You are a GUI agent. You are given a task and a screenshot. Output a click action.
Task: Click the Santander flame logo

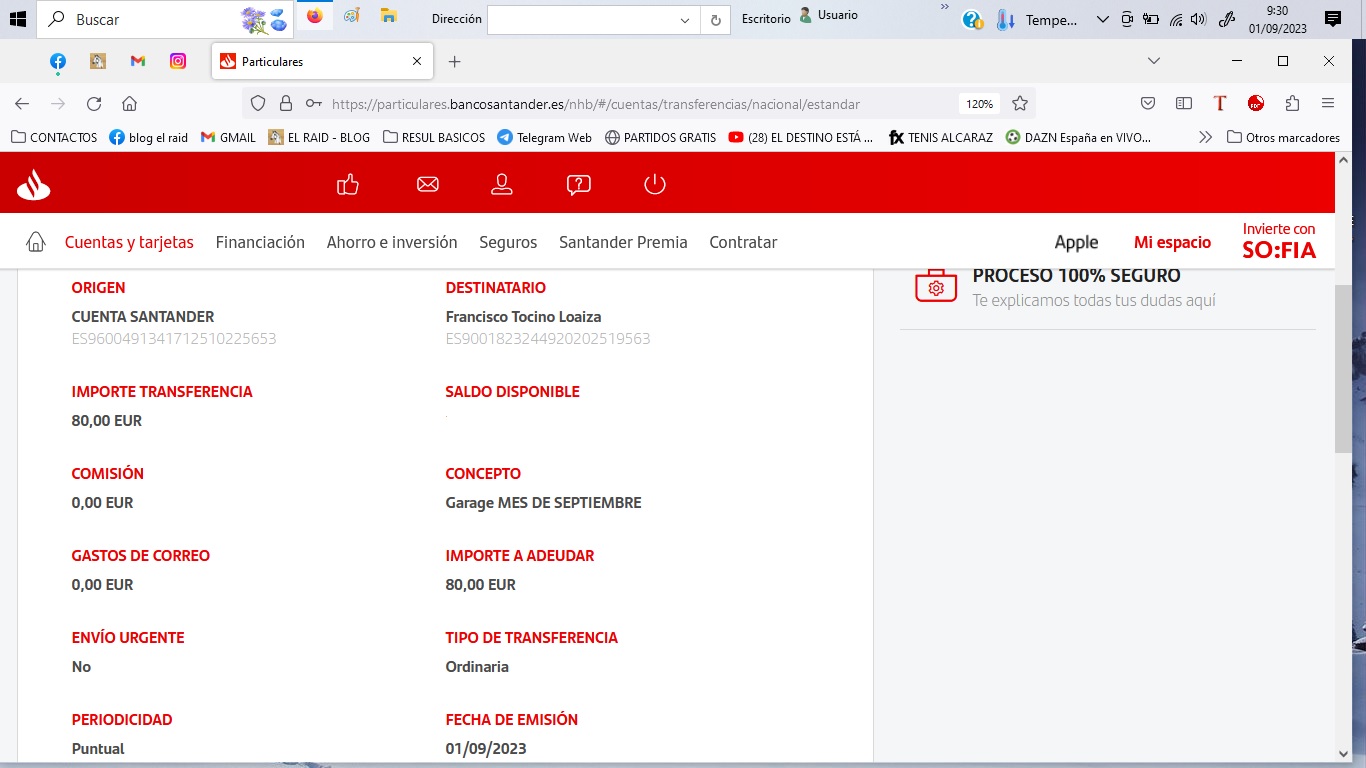click(33, 184)
